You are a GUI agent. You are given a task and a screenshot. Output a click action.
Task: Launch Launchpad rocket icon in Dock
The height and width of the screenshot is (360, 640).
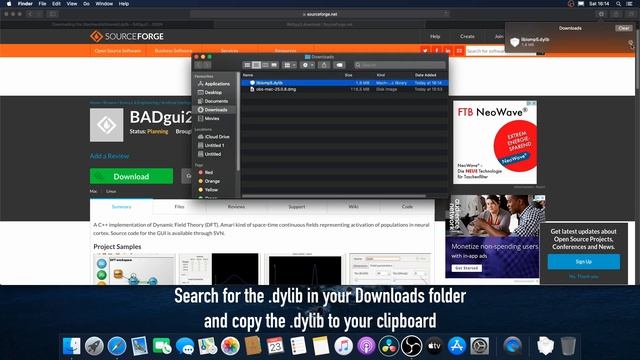coord(94,346)
